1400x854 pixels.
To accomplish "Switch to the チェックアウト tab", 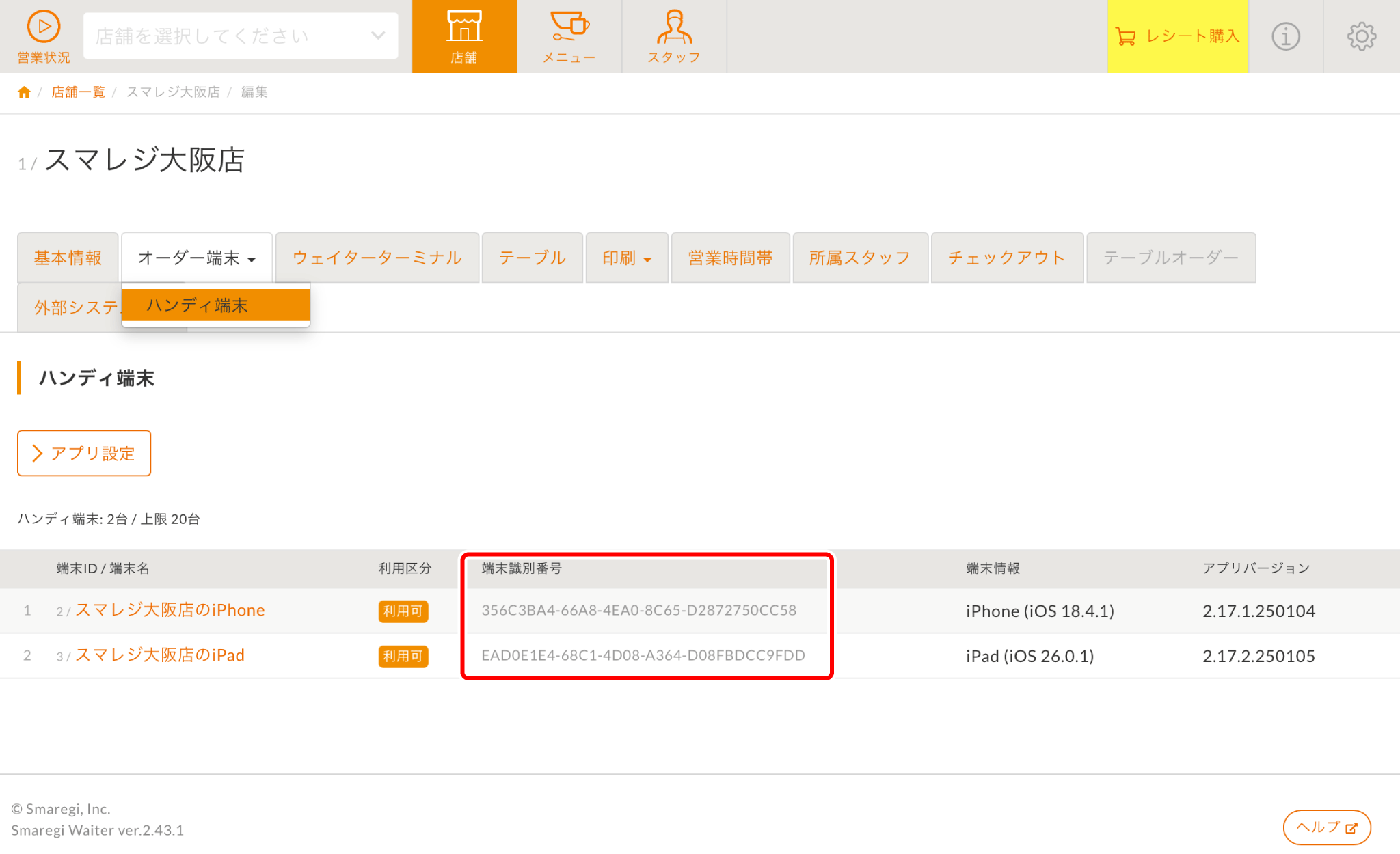I will click(1006, 258).
